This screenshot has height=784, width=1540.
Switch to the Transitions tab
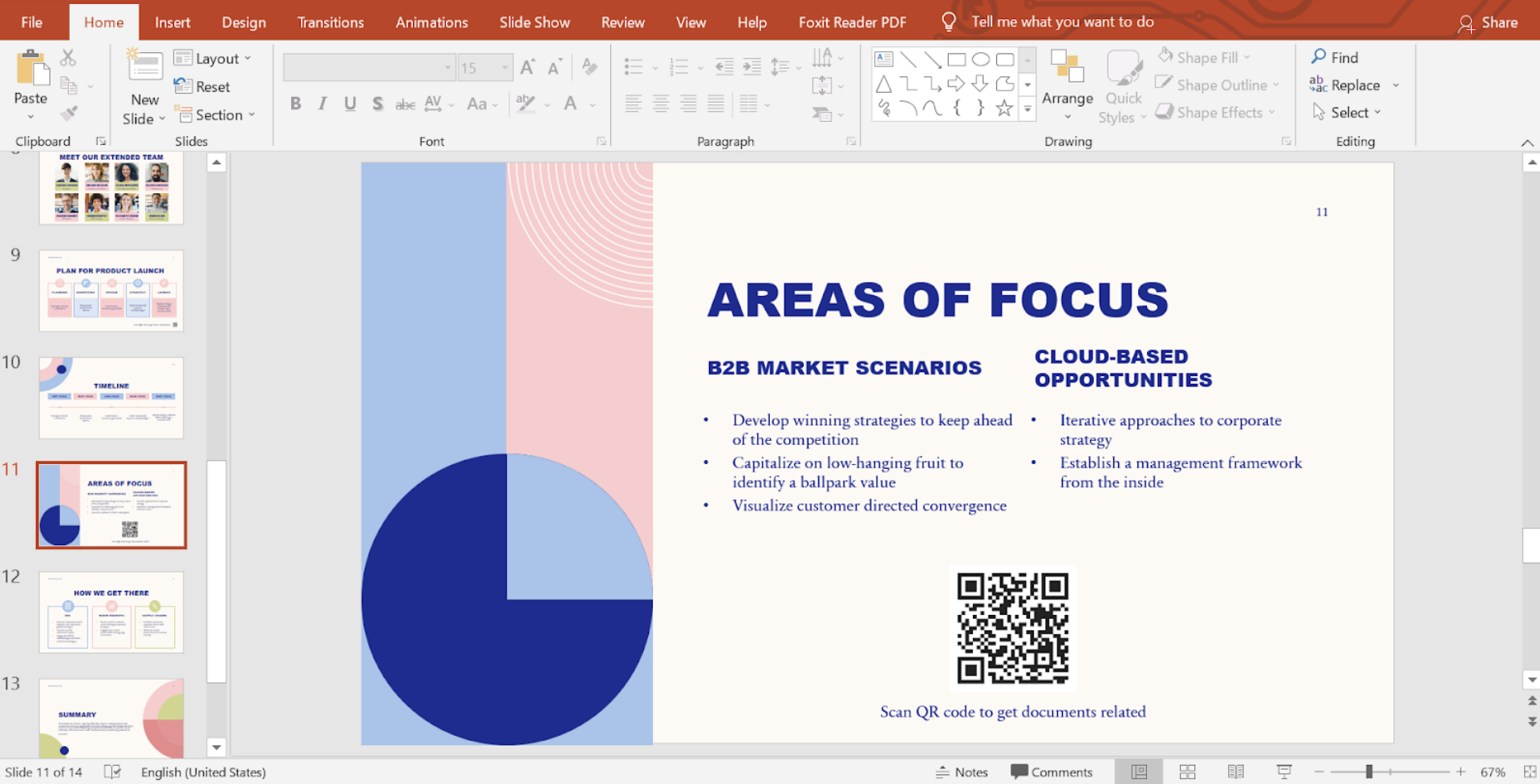330,22
